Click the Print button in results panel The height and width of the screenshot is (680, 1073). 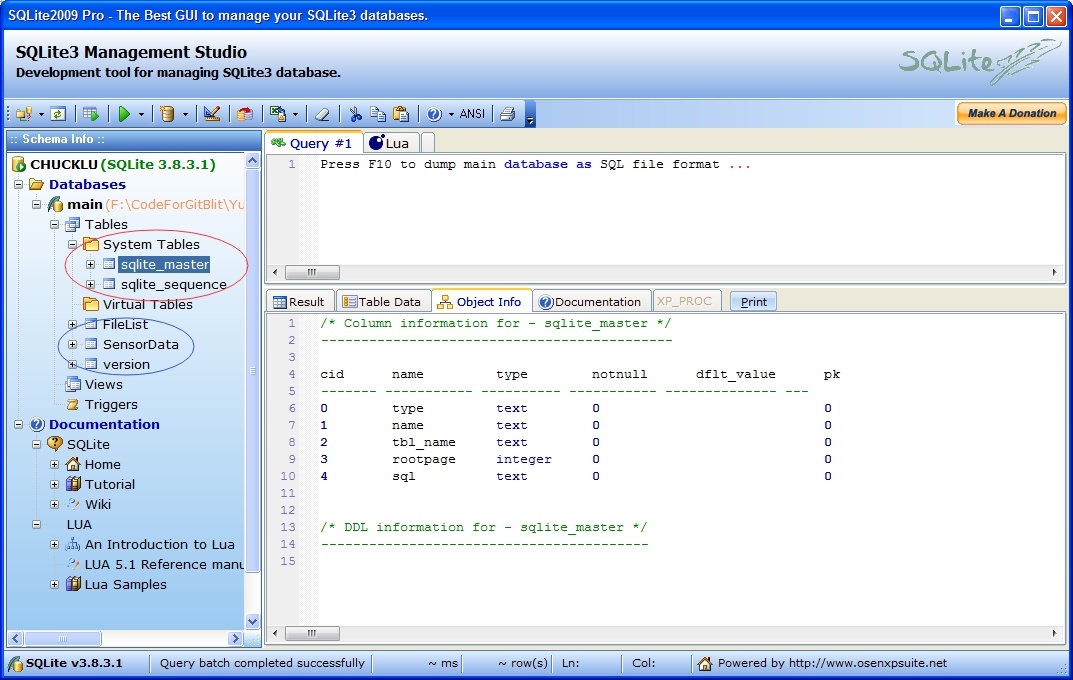coord(753,302)
